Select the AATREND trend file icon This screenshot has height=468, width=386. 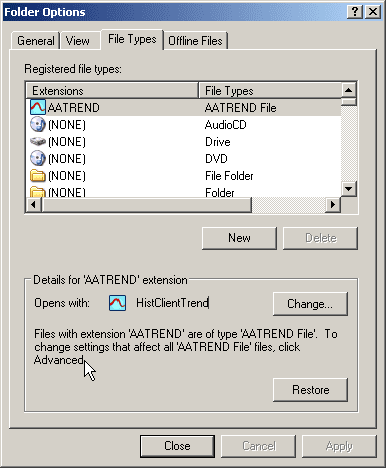pyautogui.click(x=37, y=107)
